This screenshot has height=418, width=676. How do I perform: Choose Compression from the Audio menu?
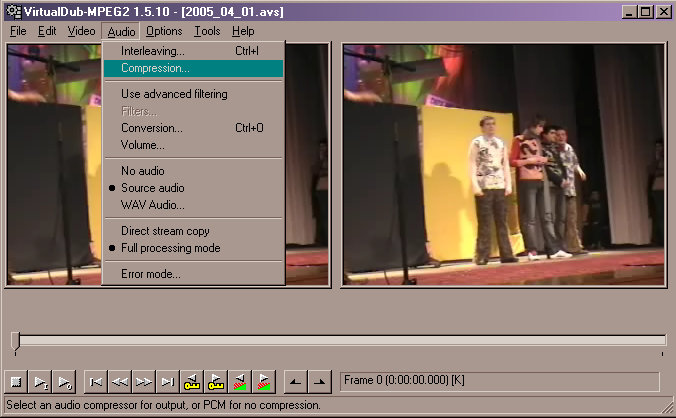(154, 68)
